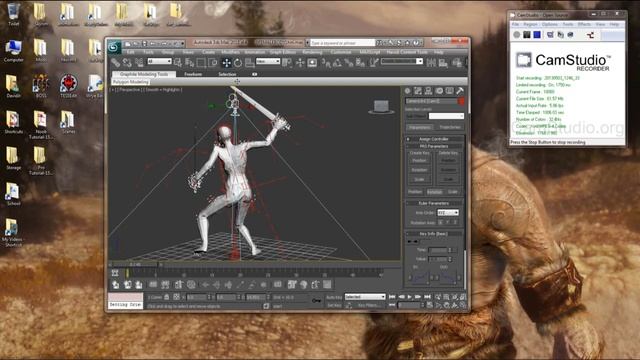Expand the Assign Controller rollout
Screen dimensions: 640x360
(x=434, y=139)
